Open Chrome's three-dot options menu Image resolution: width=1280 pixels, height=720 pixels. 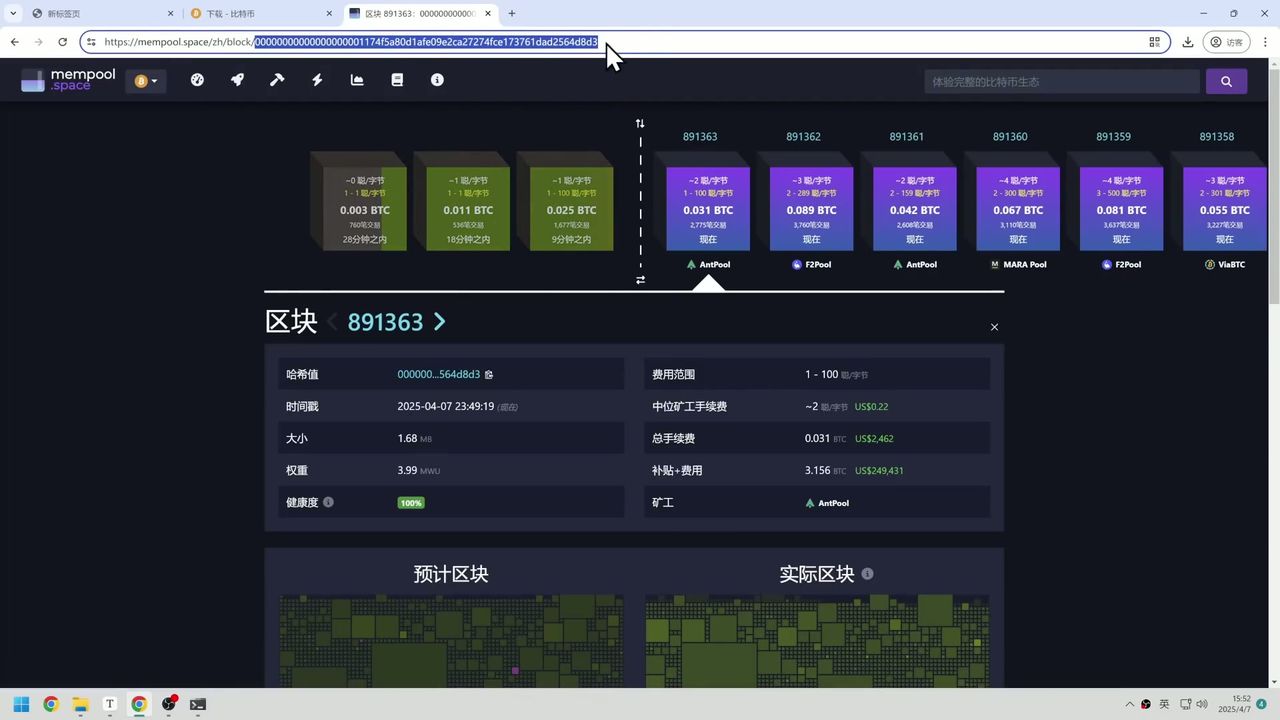1266,42
